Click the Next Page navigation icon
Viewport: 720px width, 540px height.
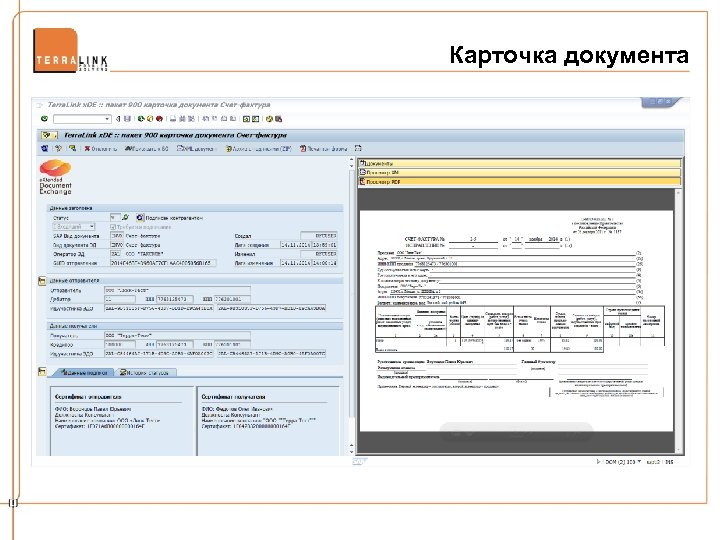(x=224, y=119)
